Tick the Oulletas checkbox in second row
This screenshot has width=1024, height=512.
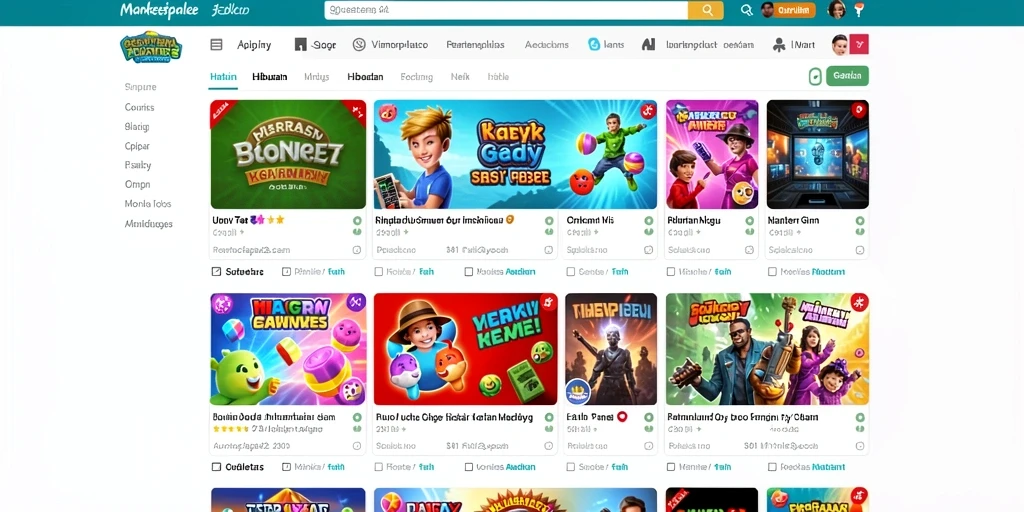tap(216, 467)
